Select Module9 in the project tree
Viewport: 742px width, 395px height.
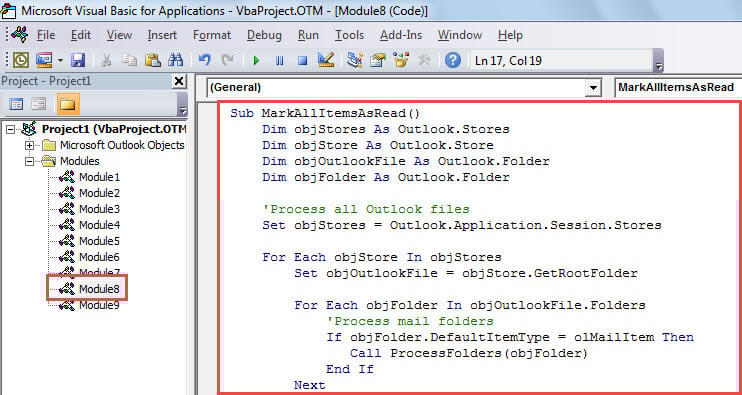(99, 305)
